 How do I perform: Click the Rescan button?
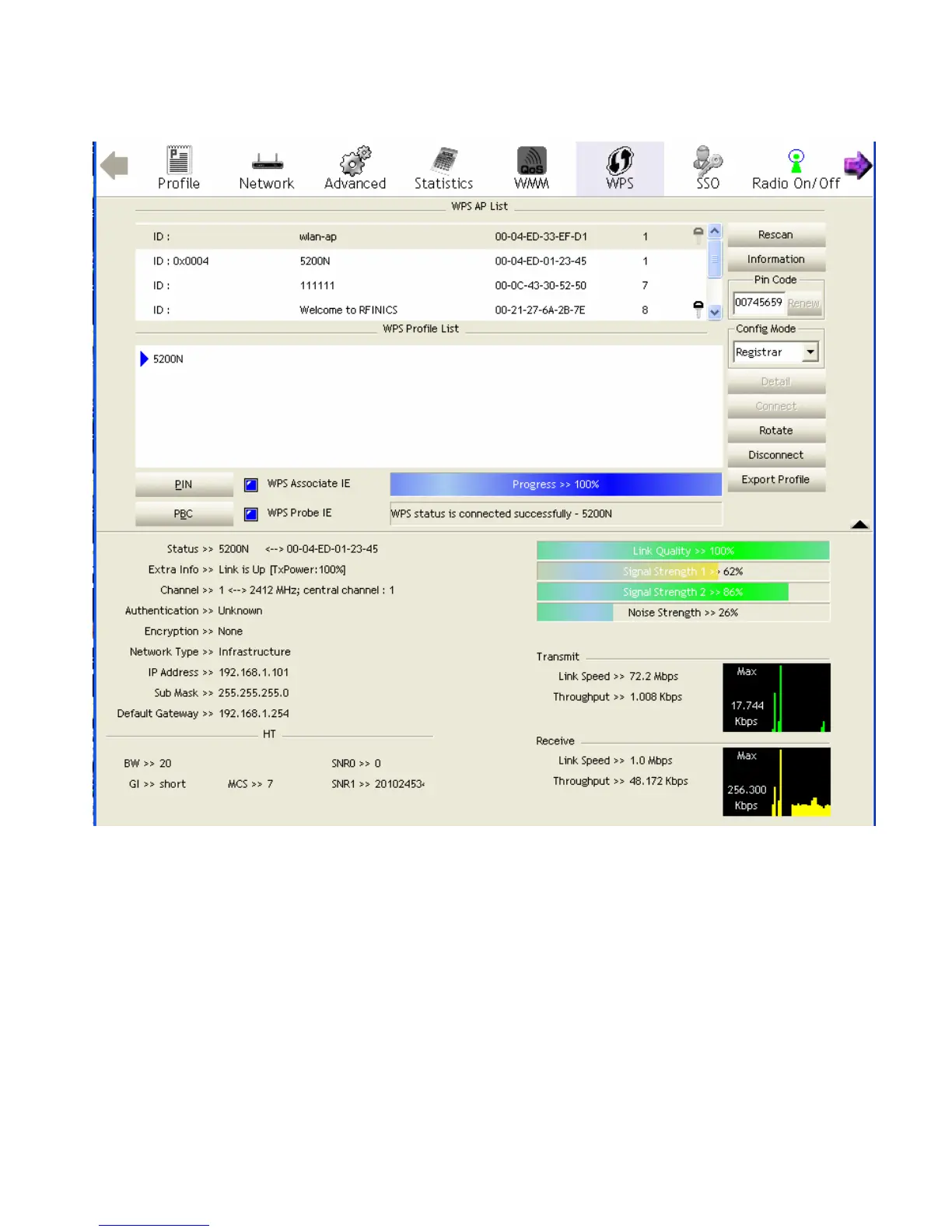click(x=775, y=235)
